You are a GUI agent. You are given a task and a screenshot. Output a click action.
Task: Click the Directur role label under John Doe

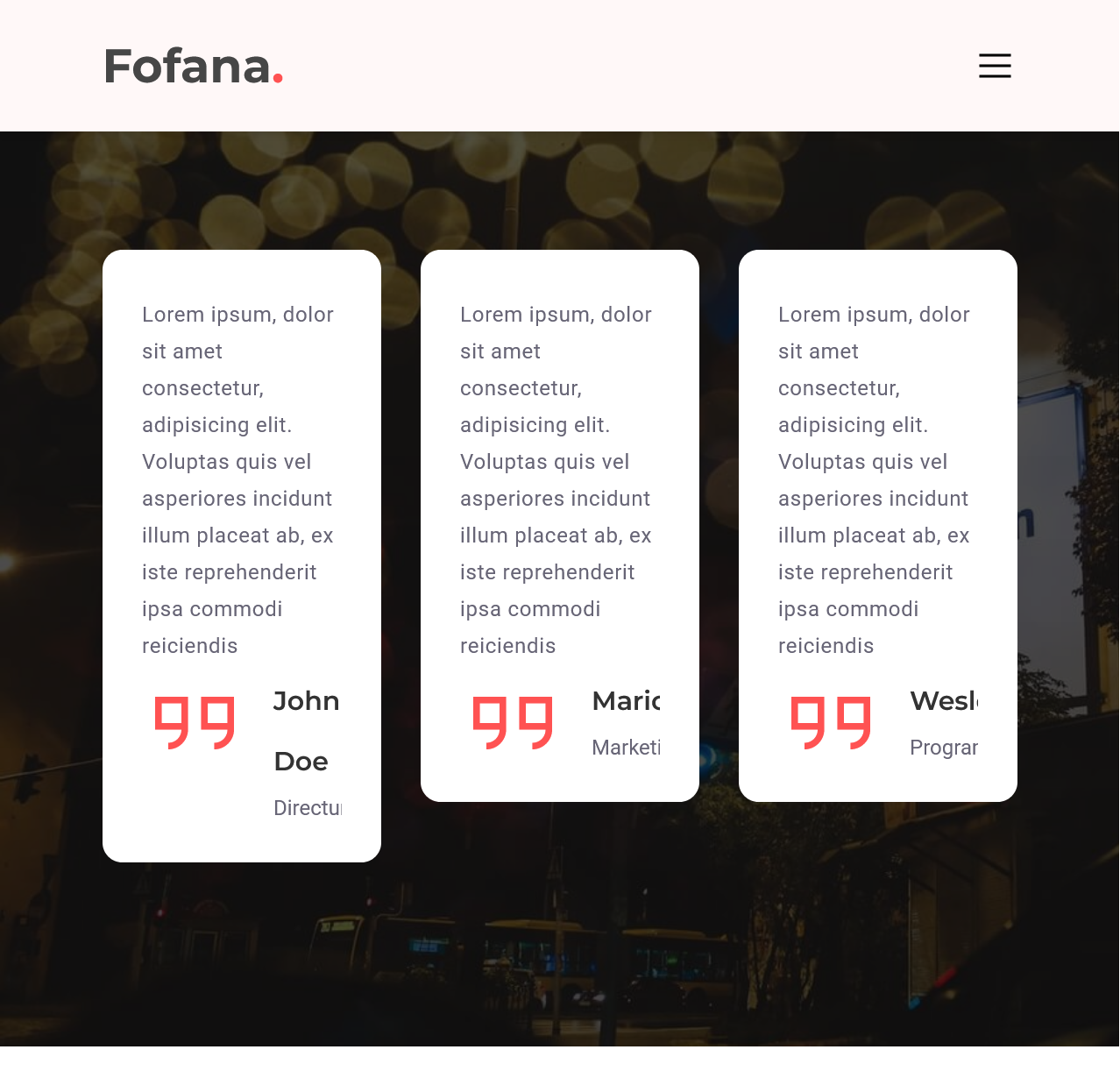[307, 807]
